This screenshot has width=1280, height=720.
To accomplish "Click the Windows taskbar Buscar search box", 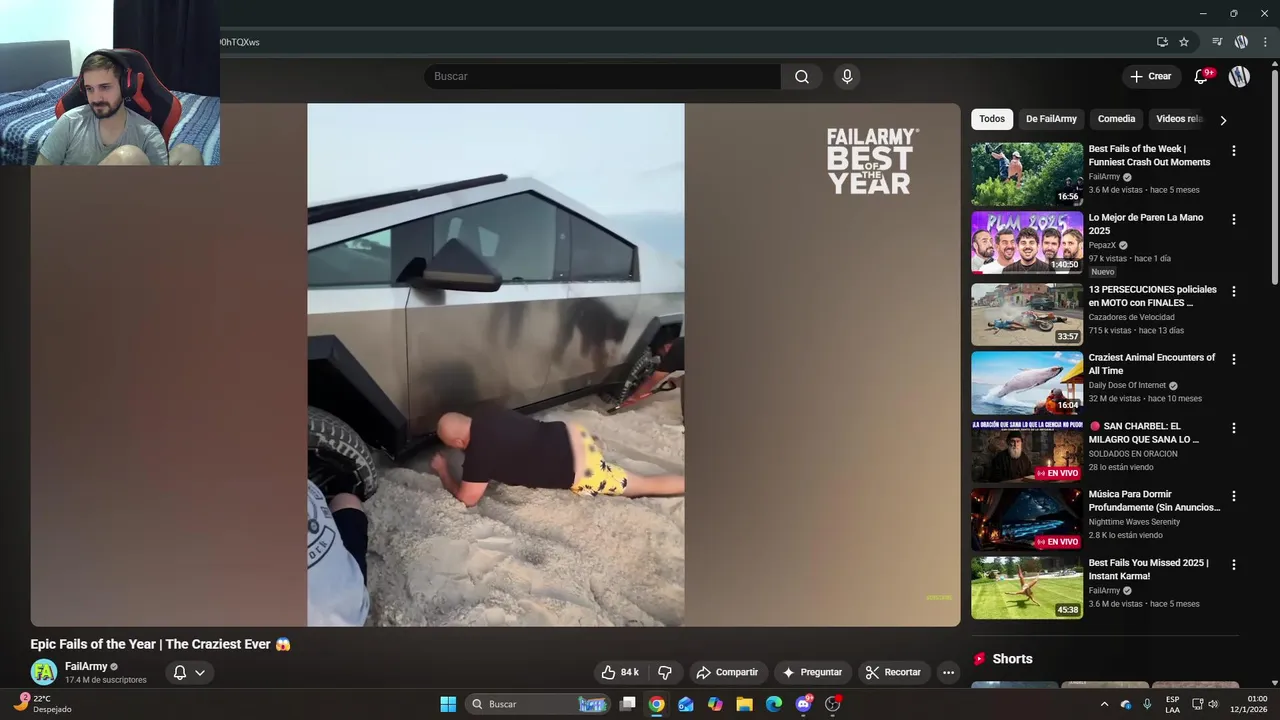I will click(x=539, y=704).
